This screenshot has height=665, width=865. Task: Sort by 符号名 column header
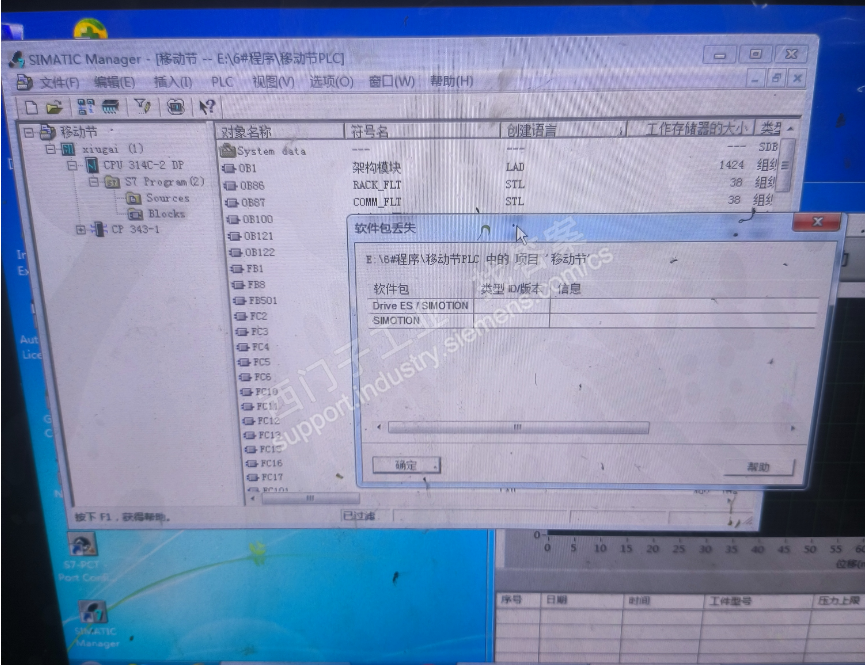click(x=421, y=131)
